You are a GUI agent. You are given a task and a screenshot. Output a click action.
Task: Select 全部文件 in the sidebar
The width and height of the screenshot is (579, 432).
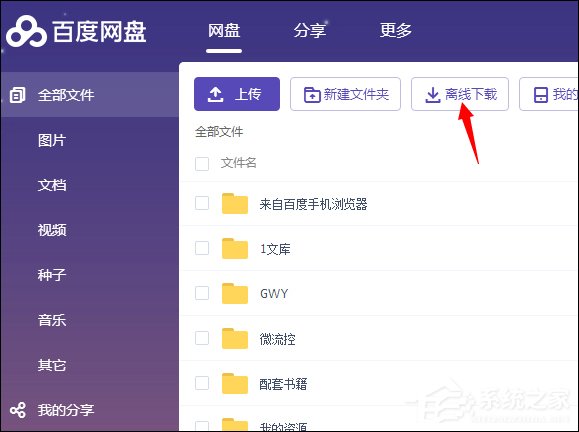[90, 95]
